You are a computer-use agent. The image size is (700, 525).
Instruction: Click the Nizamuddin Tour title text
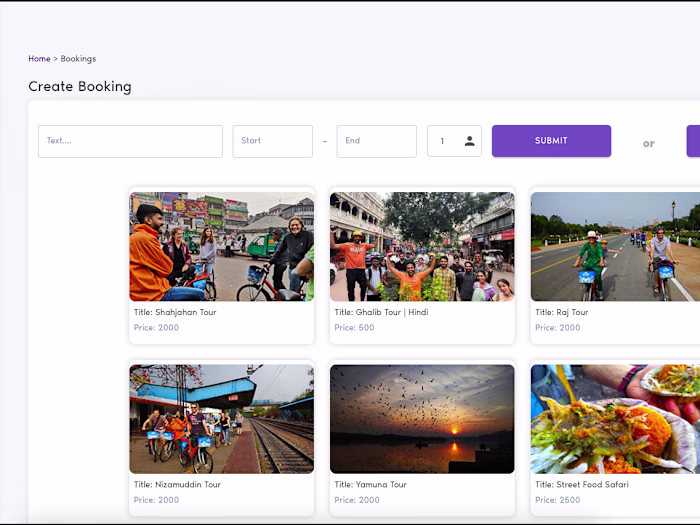pos(178,484)
